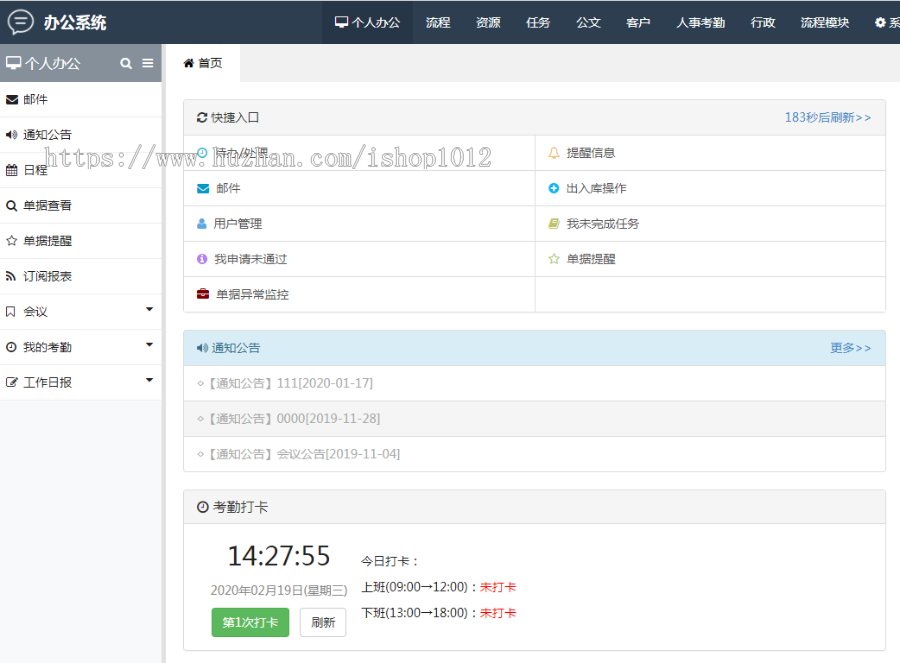Open 出入库操作 via the plus icon

tap(554, 188)
